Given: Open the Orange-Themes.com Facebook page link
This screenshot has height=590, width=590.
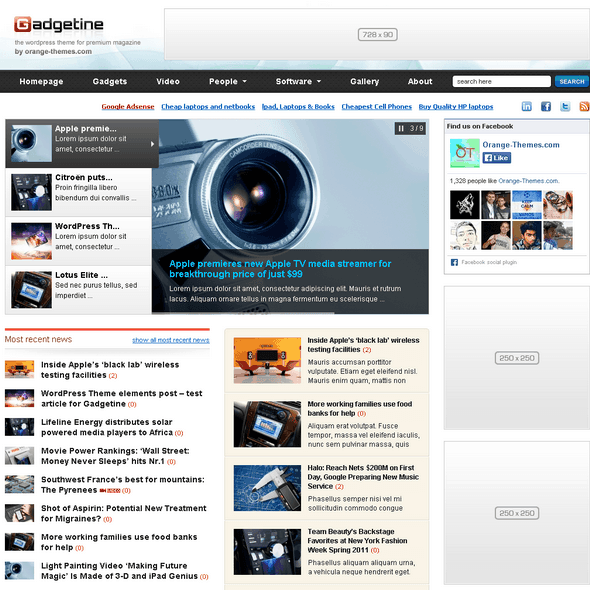Looking at the screenshot, I should coord(521,145).
